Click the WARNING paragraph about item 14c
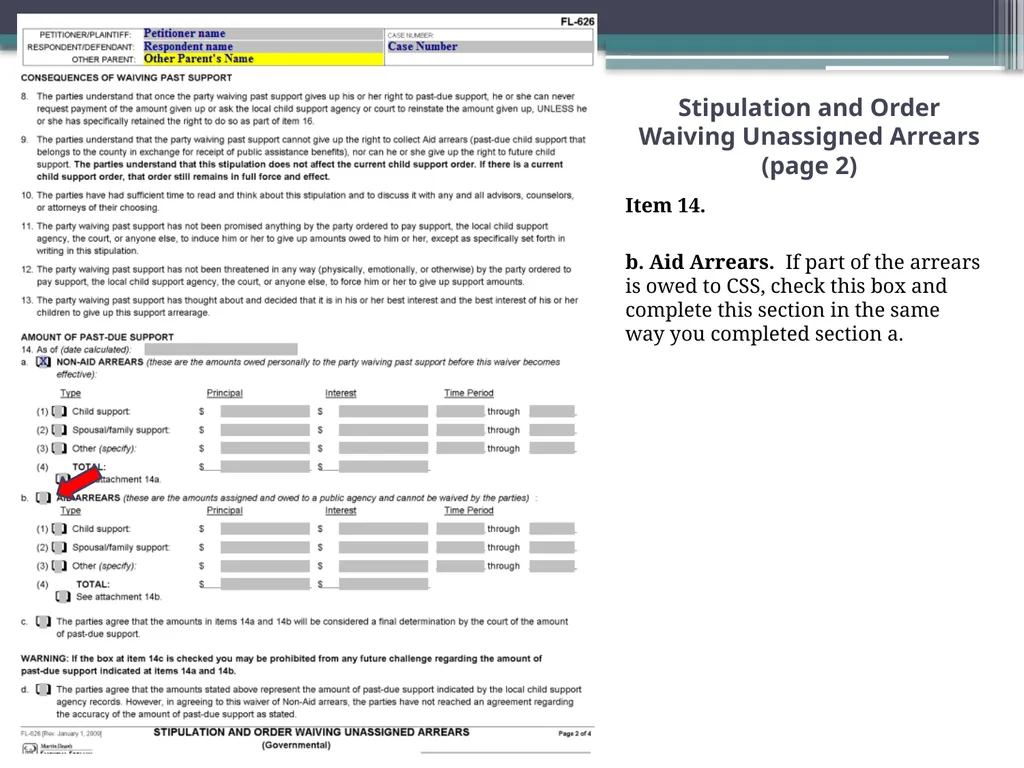The width and height of the screenshot is (1024, 768). (281, 664)
